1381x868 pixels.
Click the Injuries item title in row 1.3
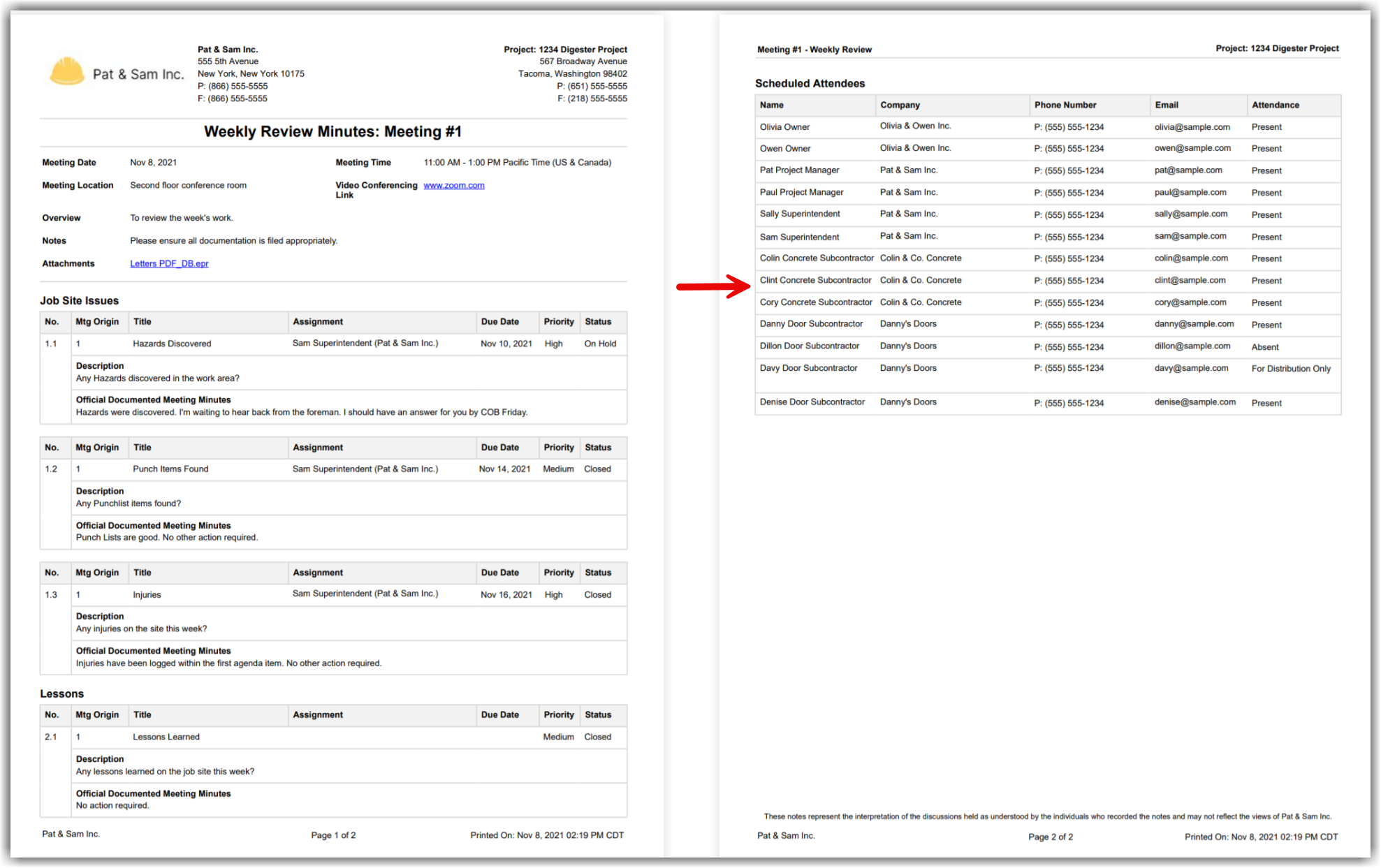click(x=147, y=594)
